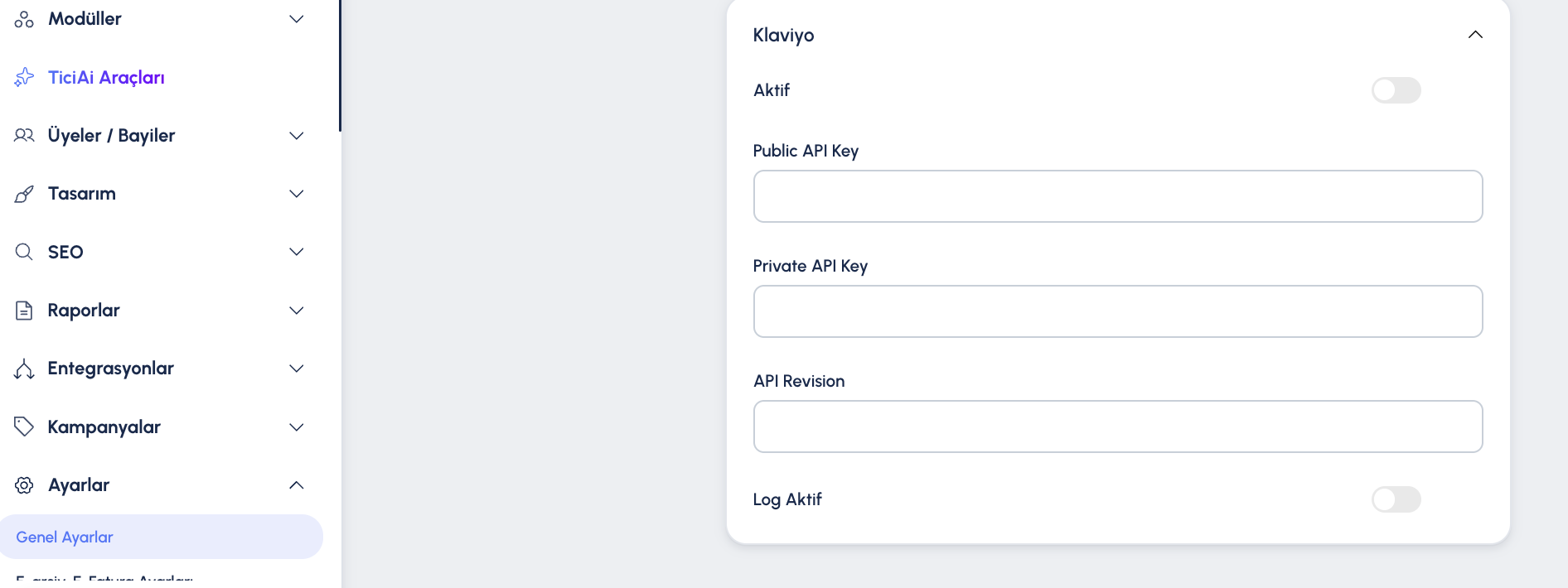Screen dimensions: 1568x588
Task: Click the Public API Key field
Action: pyautogui.click(x=1117, y=196)
